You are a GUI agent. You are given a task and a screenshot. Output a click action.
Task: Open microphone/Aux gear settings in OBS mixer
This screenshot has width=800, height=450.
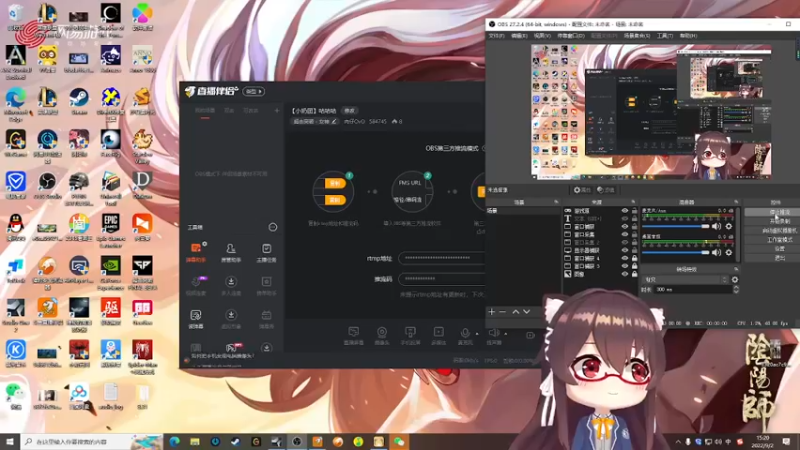(729, 226)
